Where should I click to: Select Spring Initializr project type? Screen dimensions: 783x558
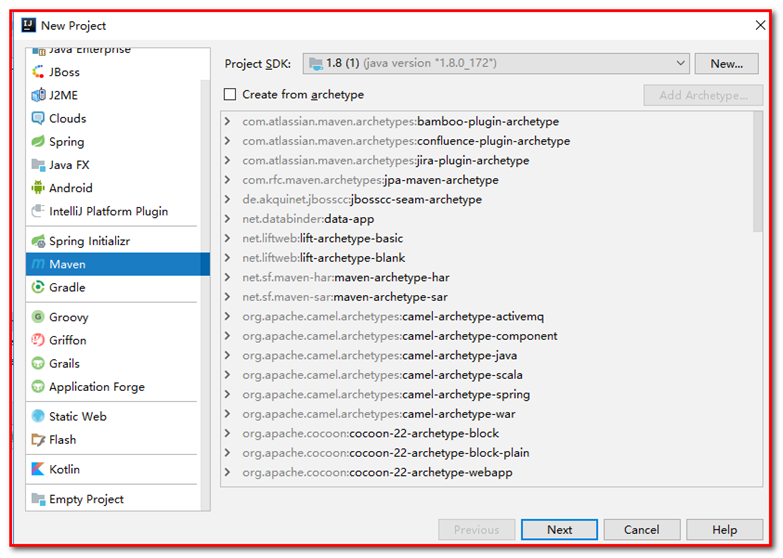point(113,241)
